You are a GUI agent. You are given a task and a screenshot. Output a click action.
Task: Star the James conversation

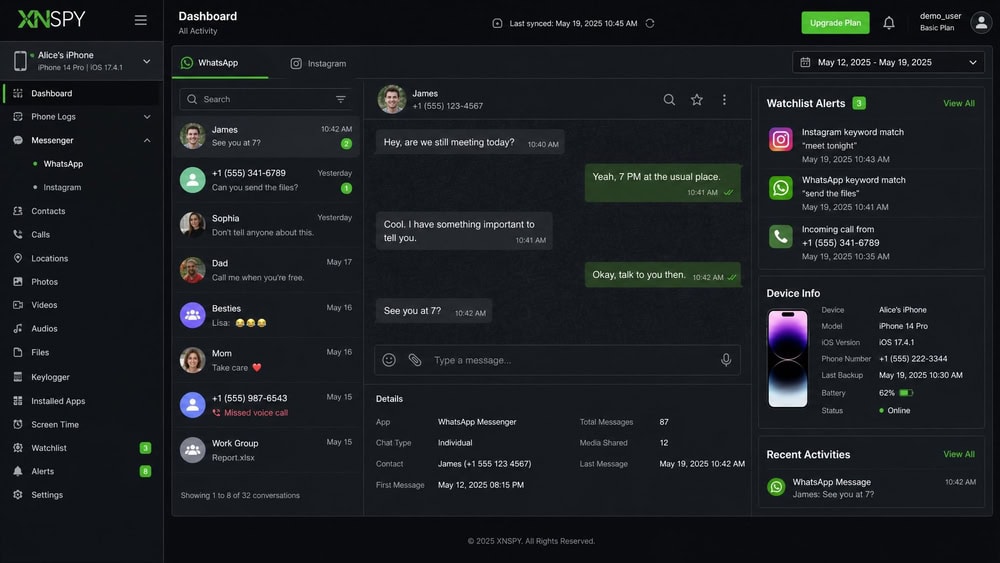click(696, 99)
